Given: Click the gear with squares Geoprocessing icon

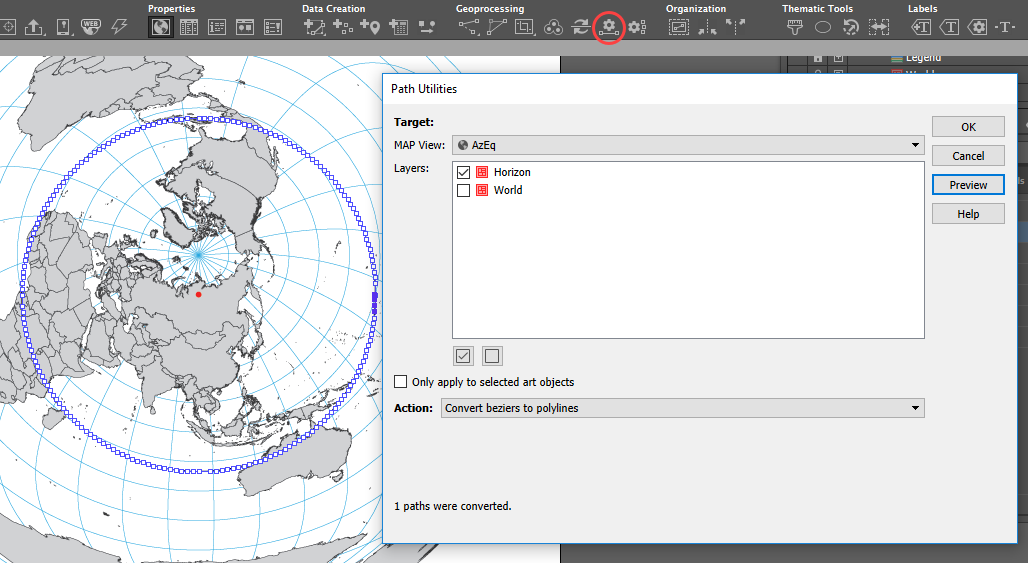Looking at the screenshot, I should pos(637,27).
